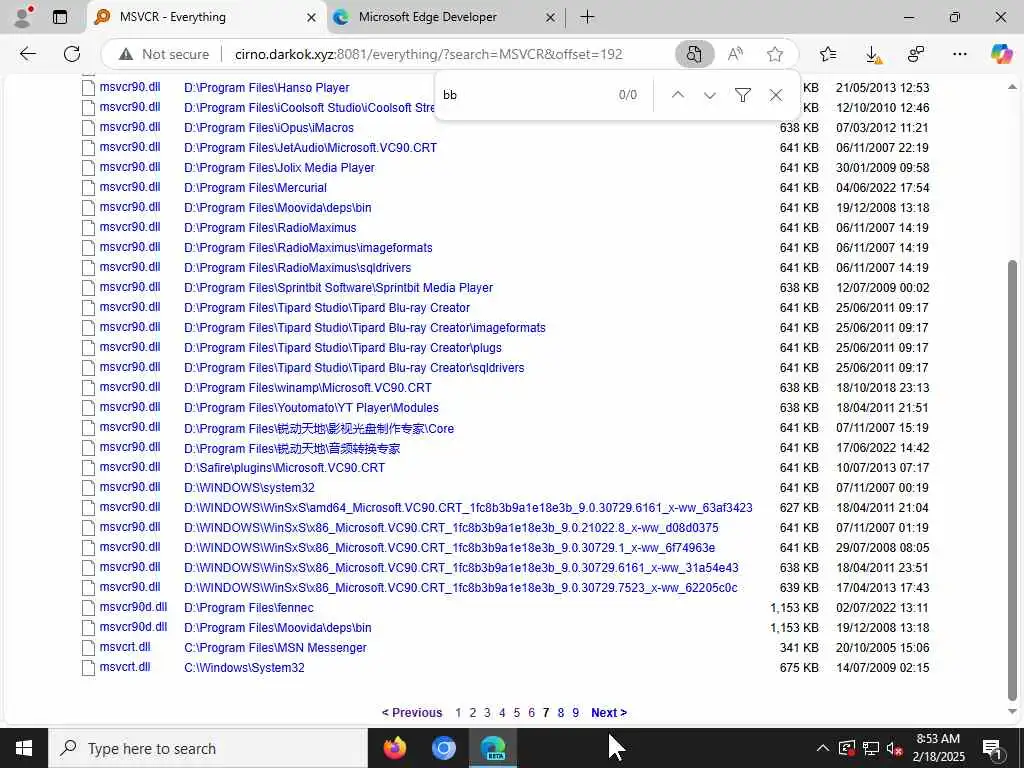Screen dimensions: 1024x768
Task: Click the Read aloud icon
Action: pyautogui.click(x=735, y=54)
